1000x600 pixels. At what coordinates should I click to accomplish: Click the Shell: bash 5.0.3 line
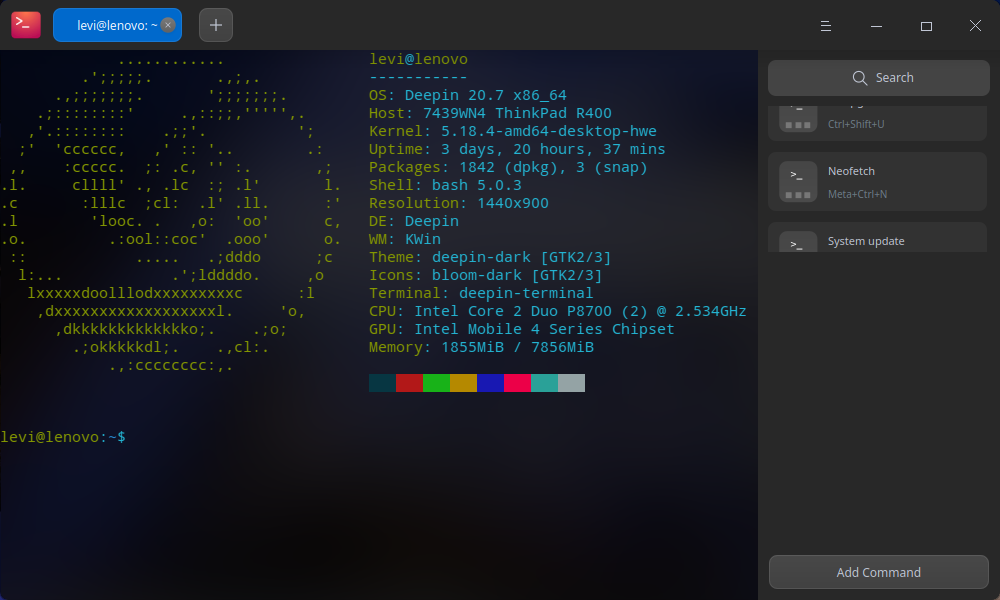(x=445, y=185)
